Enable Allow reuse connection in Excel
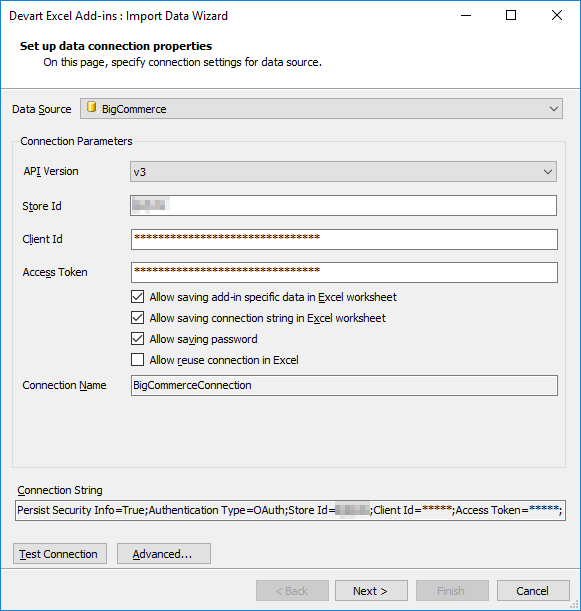The height and width of the screenshot is (611, 581). [x=138, y=360]
